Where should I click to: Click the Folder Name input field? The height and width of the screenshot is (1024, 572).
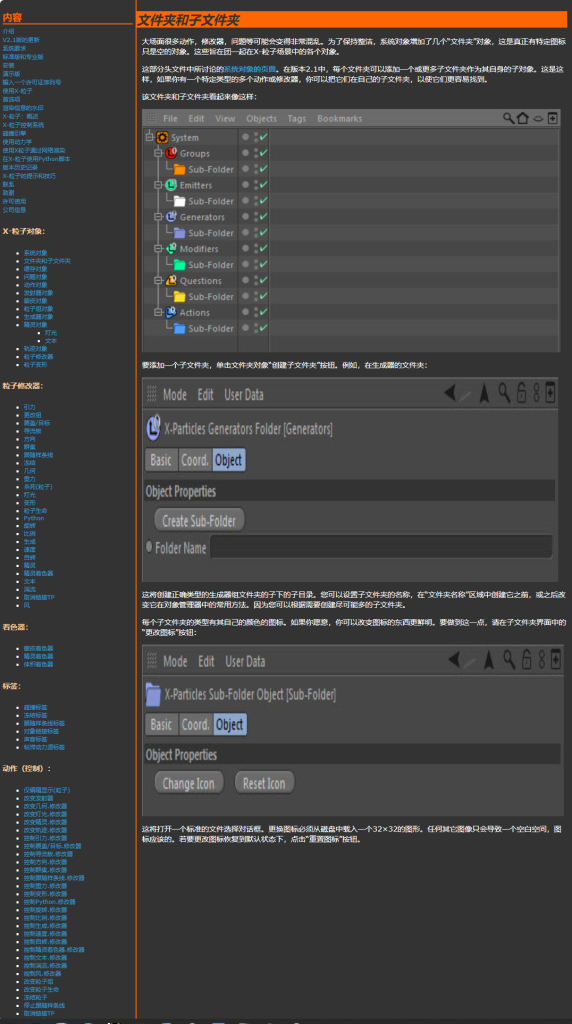point(381,547)
